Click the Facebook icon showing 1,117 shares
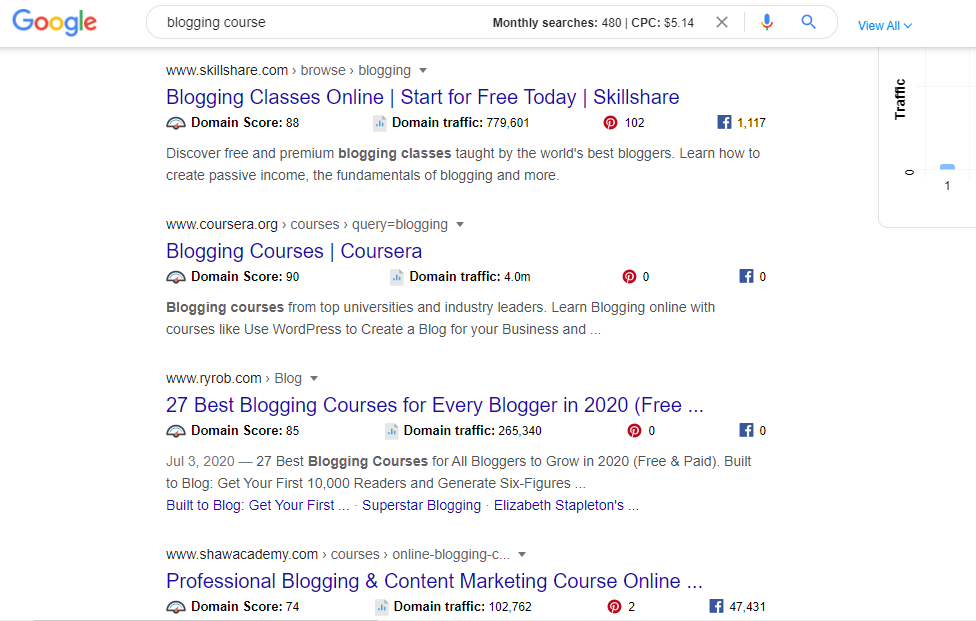 coord(724,122)
